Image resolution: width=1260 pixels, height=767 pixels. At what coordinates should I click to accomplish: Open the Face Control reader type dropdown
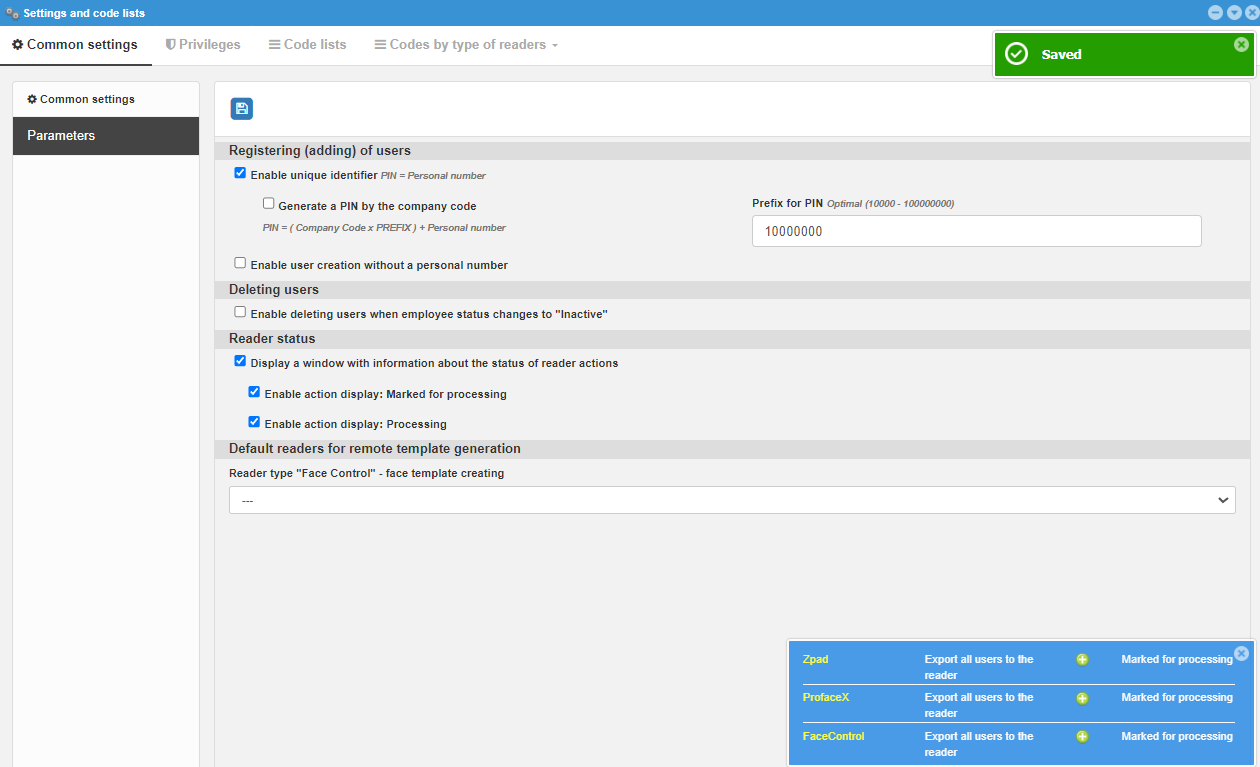pos(732,500)
